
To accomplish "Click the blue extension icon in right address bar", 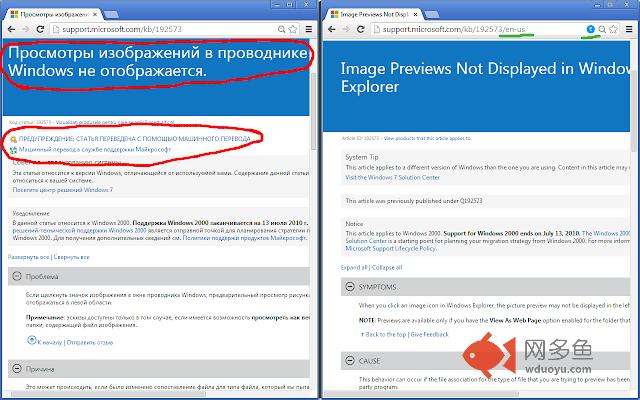I will [x=590, y=29].
